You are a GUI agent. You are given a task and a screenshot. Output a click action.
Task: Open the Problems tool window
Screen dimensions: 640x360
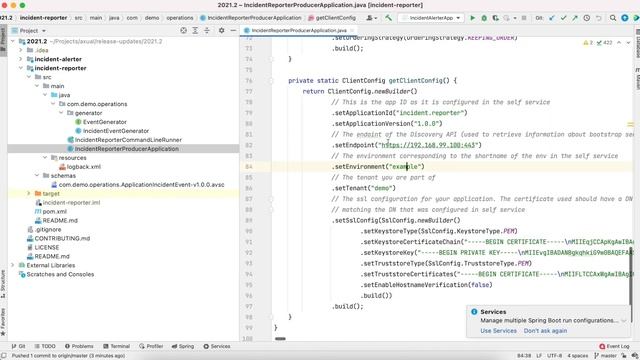coord(79,346)
